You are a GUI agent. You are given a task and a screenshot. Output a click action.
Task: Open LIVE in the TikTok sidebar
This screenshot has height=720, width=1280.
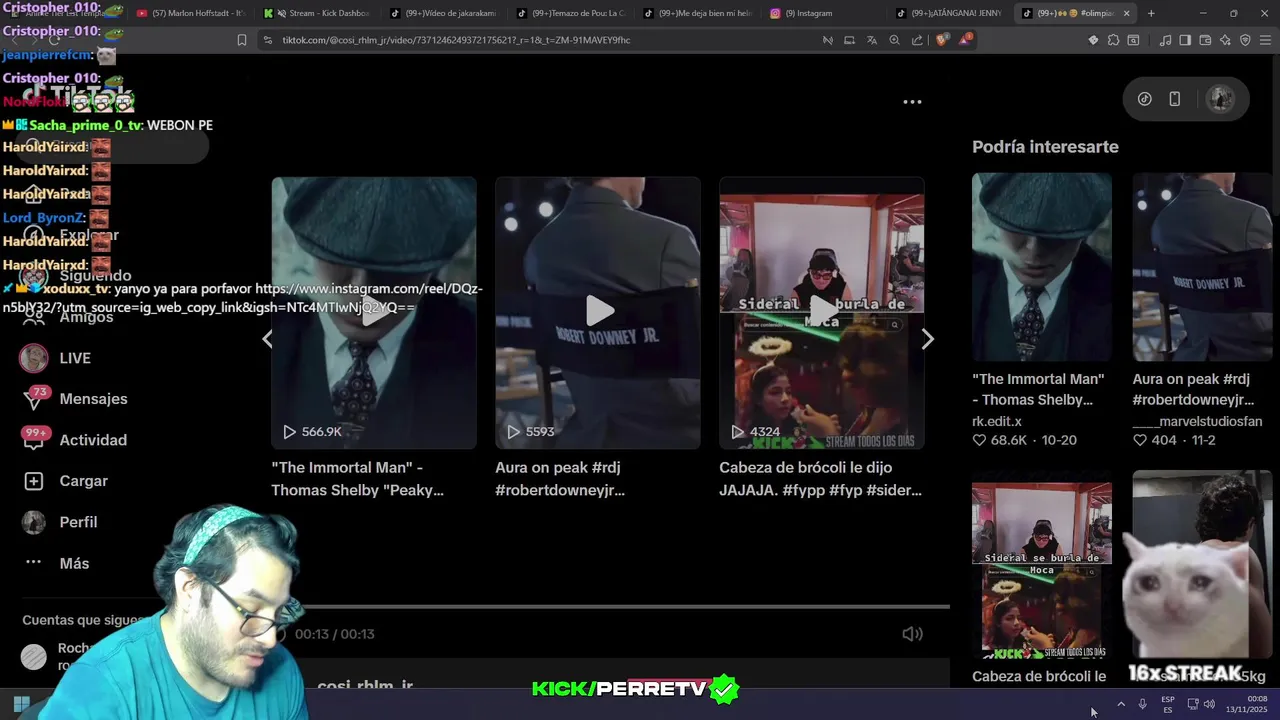tap(75, 358)
